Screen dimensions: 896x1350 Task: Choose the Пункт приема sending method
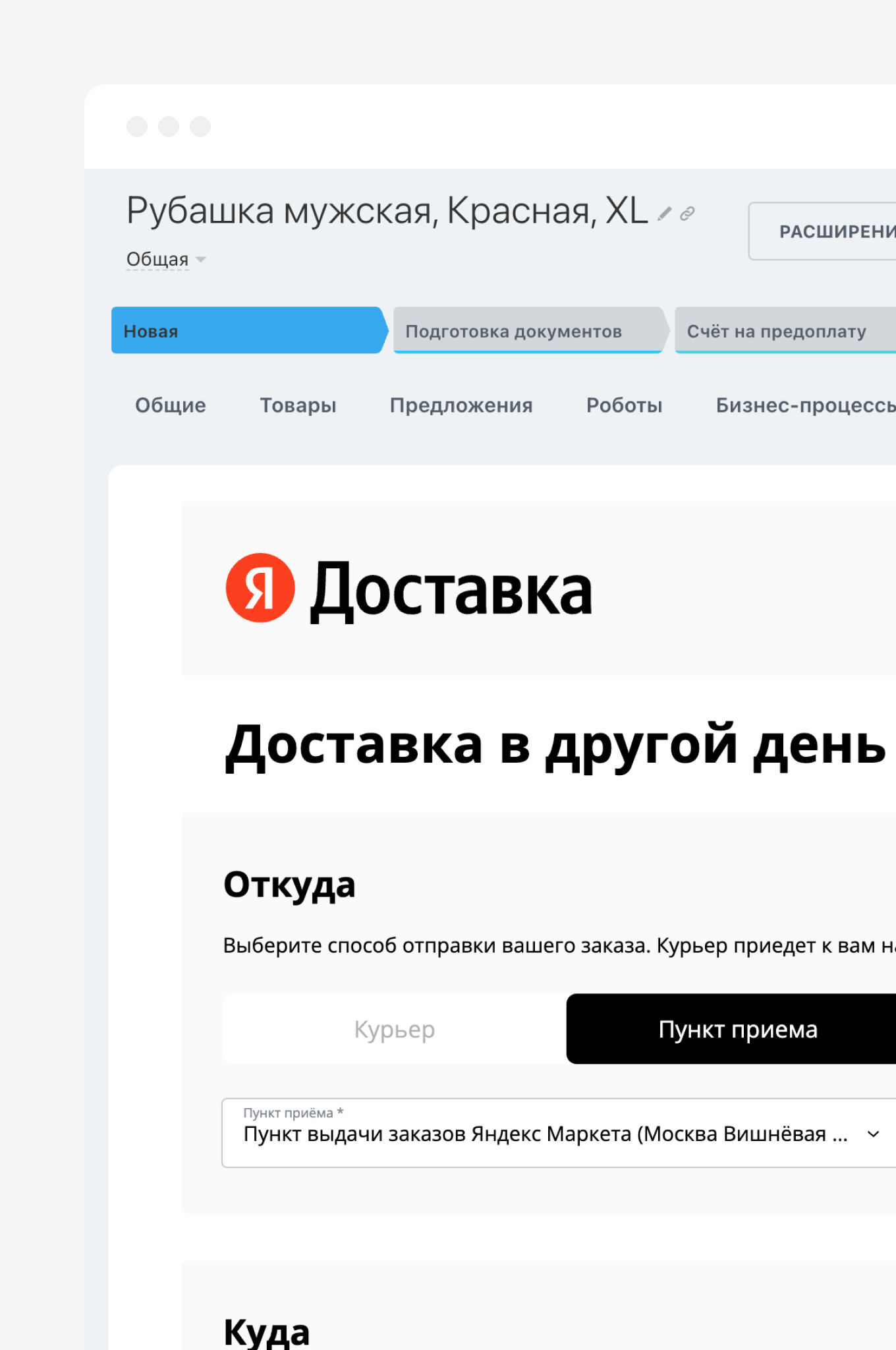(731, 1029)
